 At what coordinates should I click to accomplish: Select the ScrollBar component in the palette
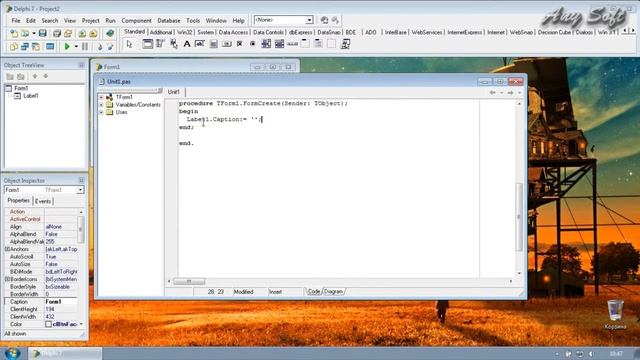292,44
